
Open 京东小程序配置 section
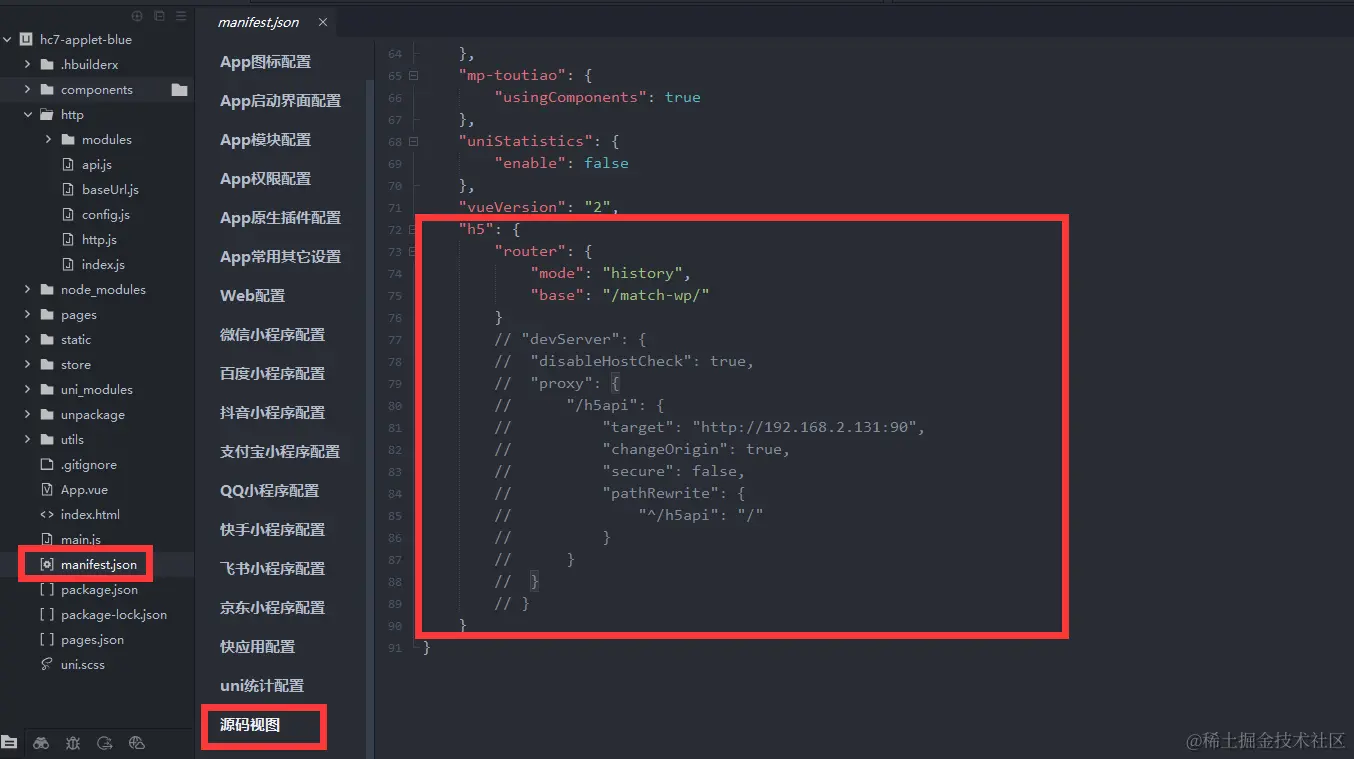[x=272, y=608]
